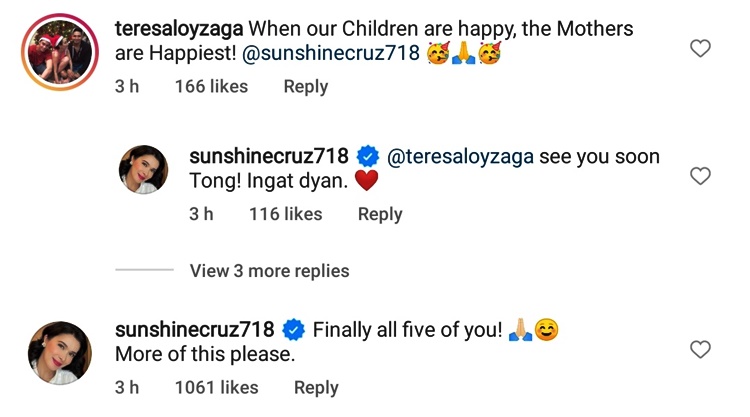The image size is (750, 417).
Task: Open teresaloyzaga's profile picture
Action: coord(57,47)
